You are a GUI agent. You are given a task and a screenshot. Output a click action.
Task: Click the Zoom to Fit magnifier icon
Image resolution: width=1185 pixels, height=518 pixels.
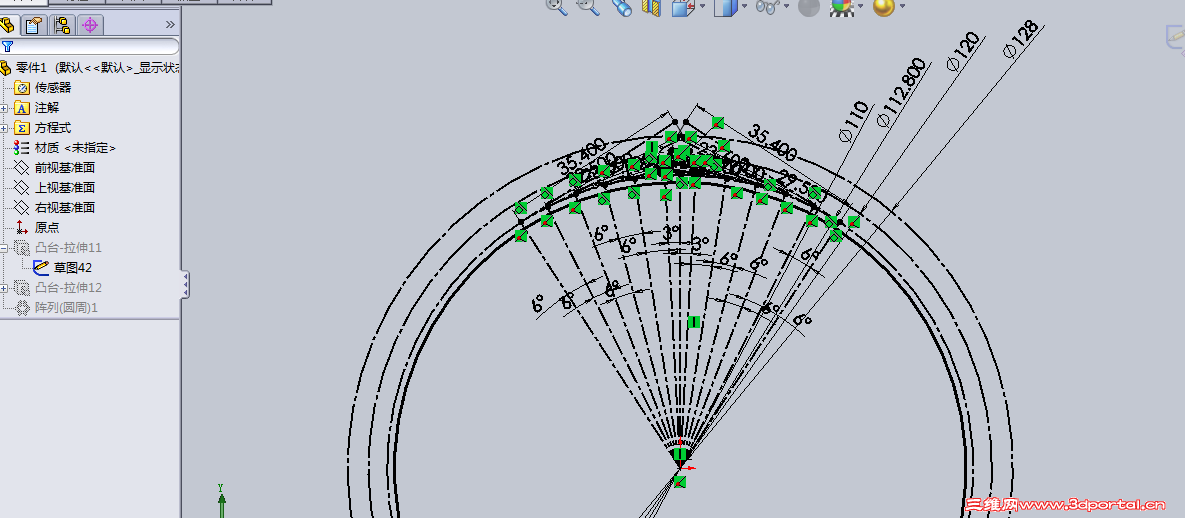click(557, 7)
